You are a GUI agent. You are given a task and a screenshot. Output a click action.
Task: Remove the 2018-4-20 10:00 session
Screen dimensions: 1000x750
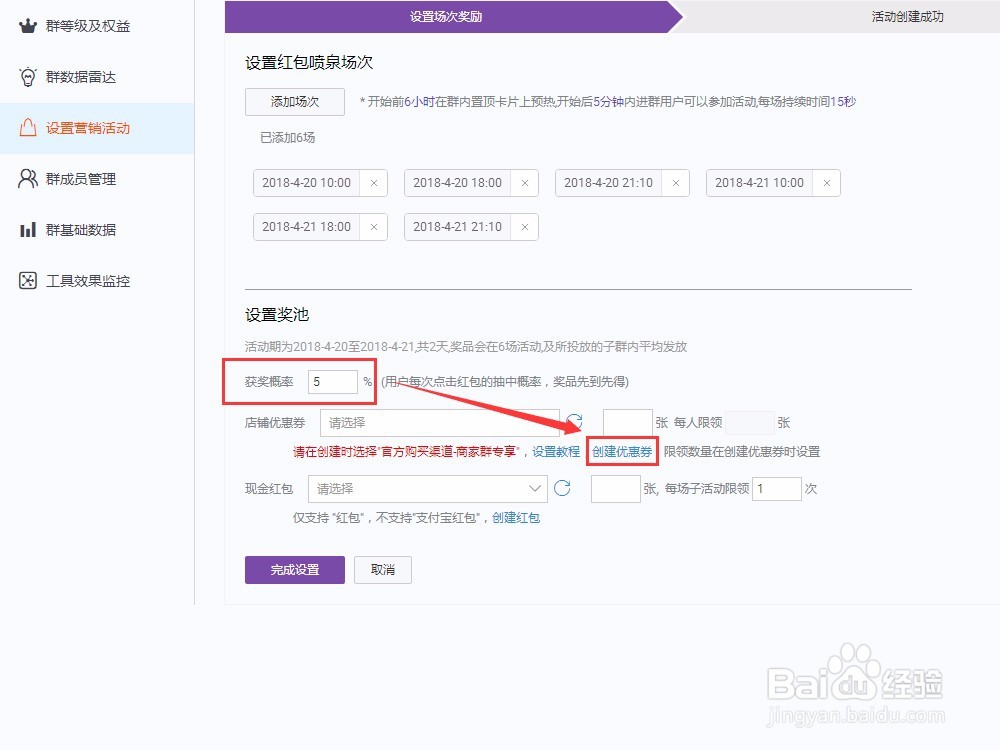click(x=373, y=183)
